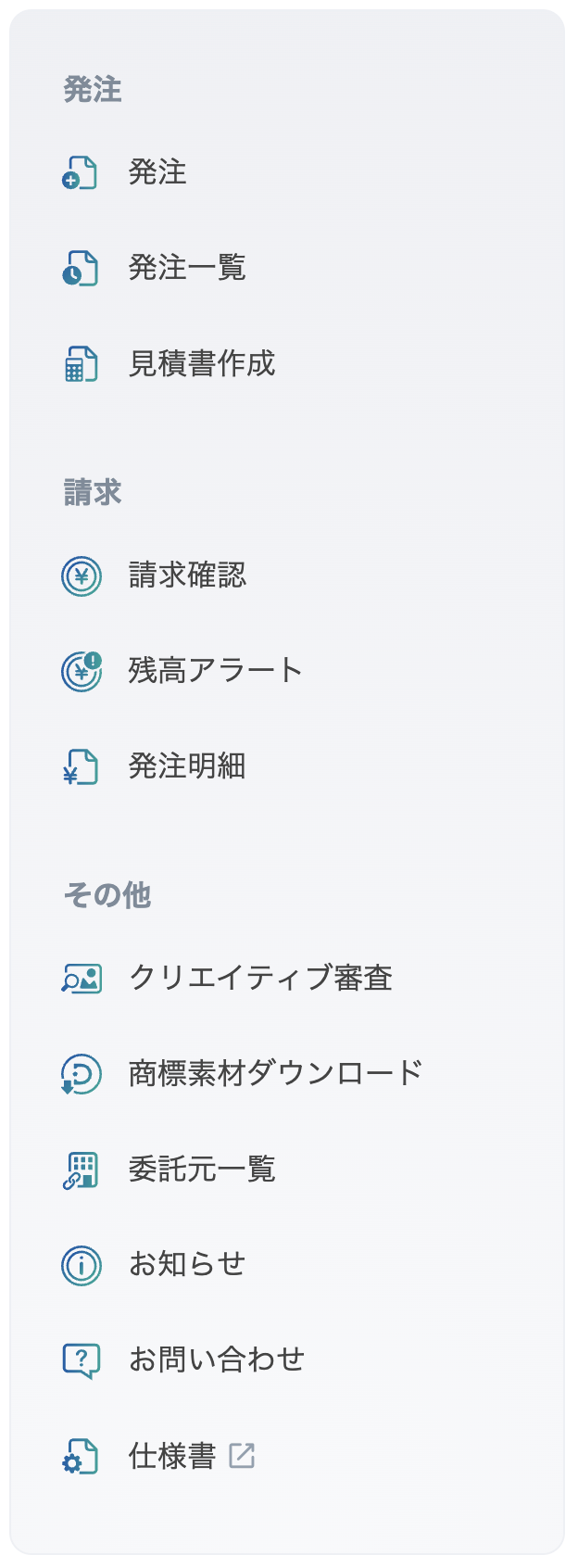The image size is (578, 1568).
Task: Click the お問い合わせ question bubble icon
Action: coord(81,1360)
